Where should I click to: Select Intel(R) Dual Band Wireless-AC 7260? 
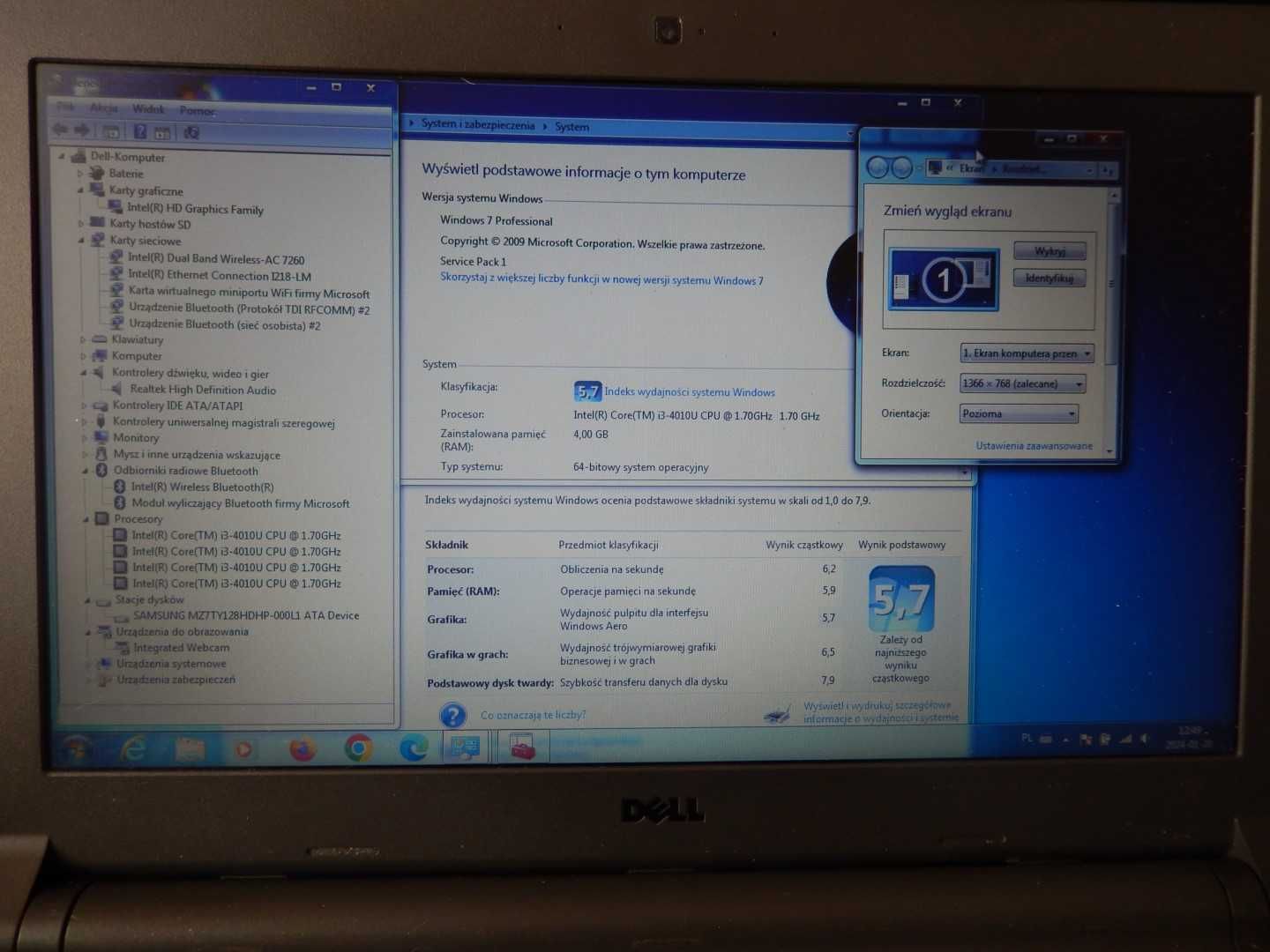216,259
